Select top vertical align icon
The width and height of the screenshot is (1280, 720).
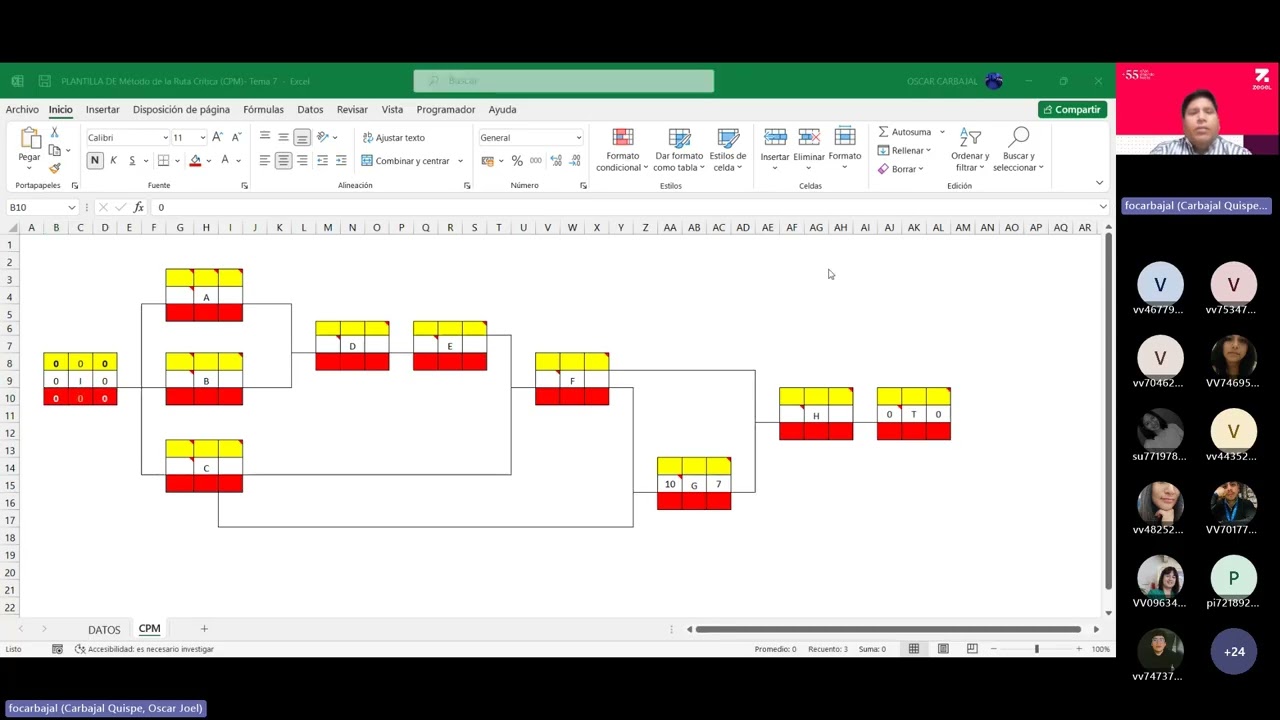(x=265, y=137)
